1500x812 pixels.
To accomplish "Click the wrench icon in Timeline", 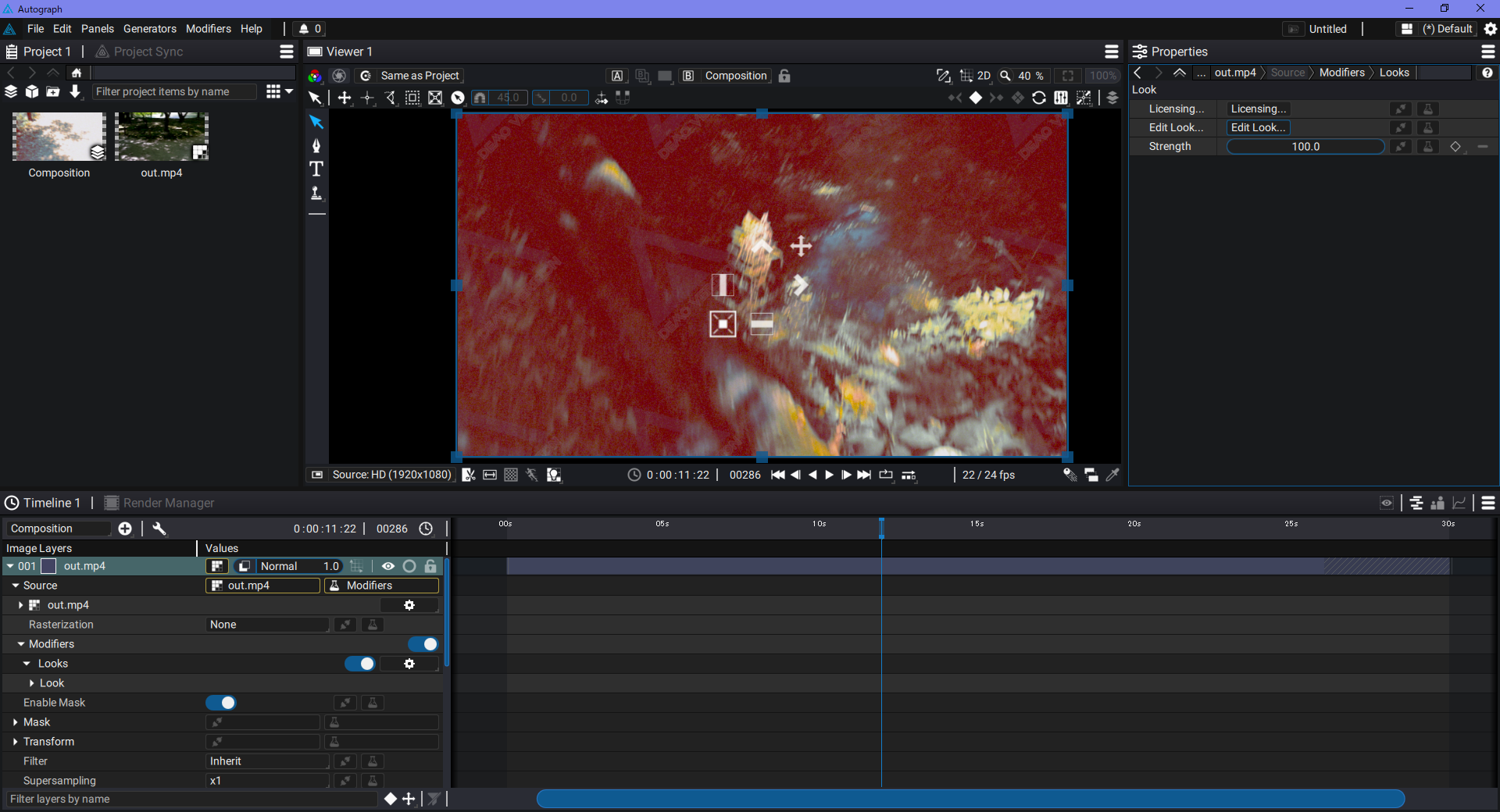I will (x=159, y=529).
